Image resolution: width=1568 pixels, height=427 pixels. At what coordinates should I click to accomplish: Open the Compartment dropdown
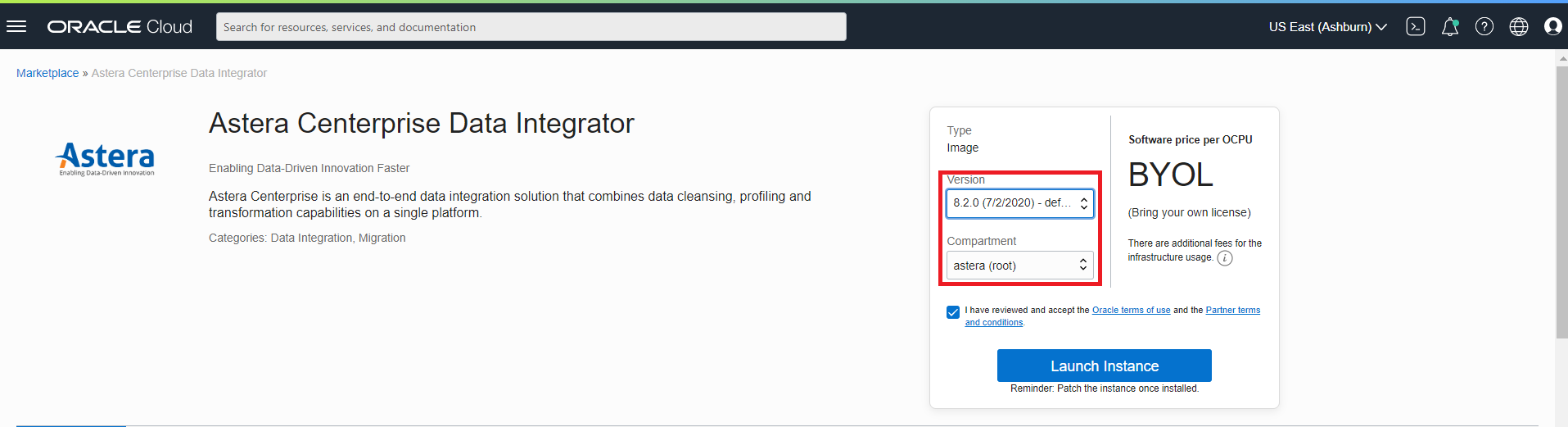[1019, 266]
